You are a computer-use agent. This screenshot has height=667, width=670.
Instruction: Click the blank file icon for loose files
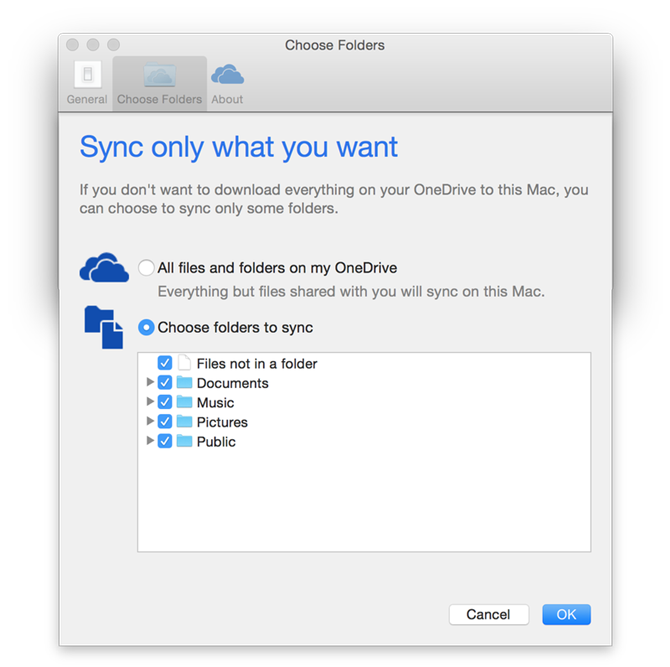(184, 363)
